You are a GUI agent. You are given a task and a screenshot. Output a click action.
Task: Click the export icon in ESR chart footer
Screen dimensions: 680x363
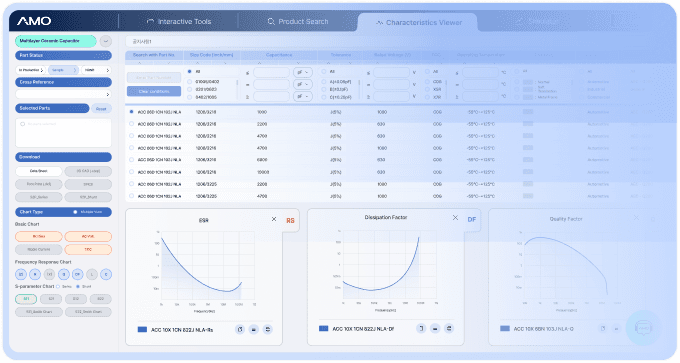(x=240, y=330)
